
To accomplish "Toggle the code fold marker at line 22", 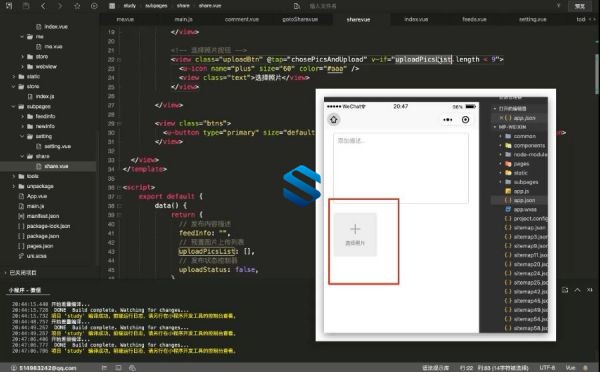I will [119, 60].
